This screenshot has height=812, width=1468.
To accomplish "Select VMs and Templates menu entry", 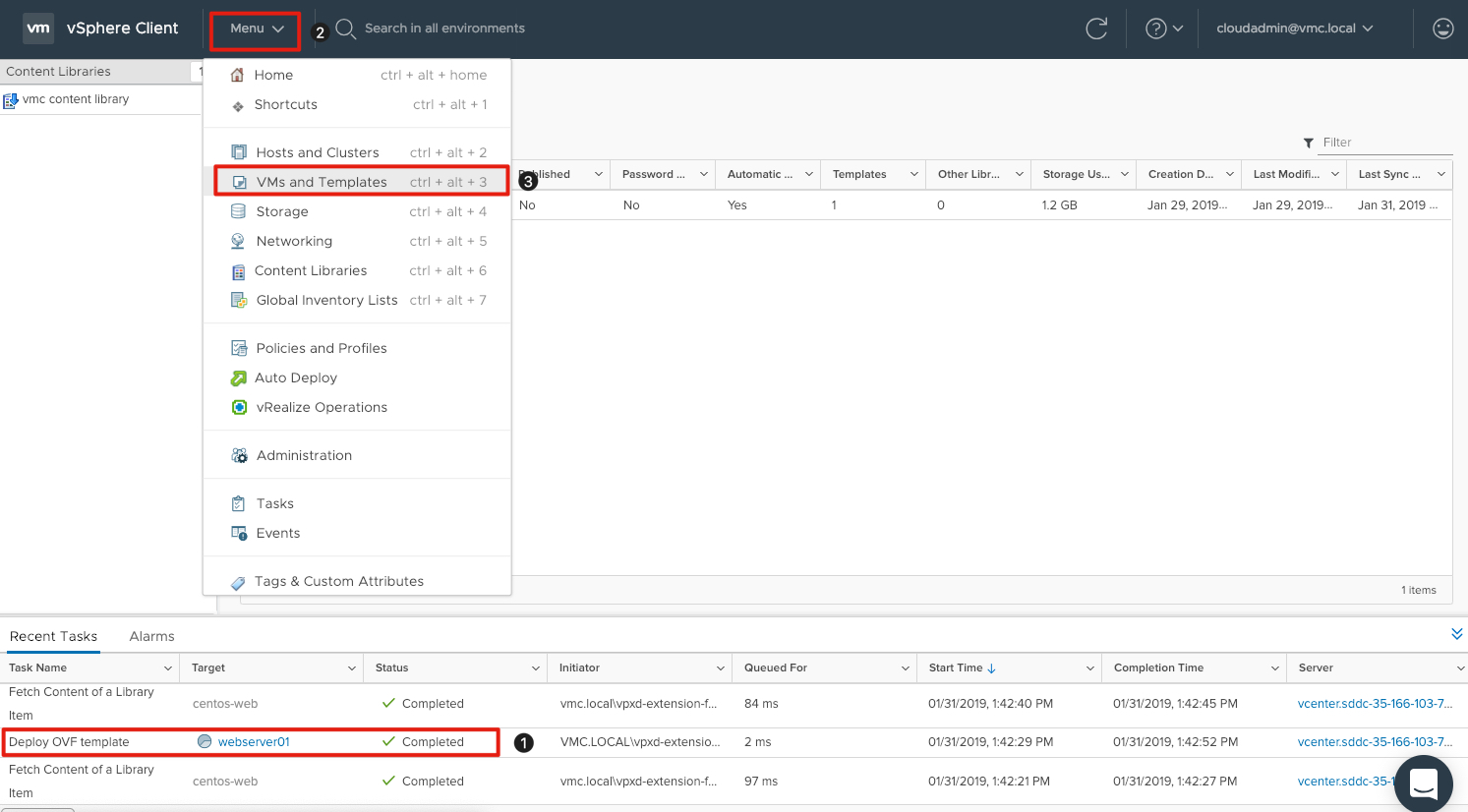I will coord(322,182).
